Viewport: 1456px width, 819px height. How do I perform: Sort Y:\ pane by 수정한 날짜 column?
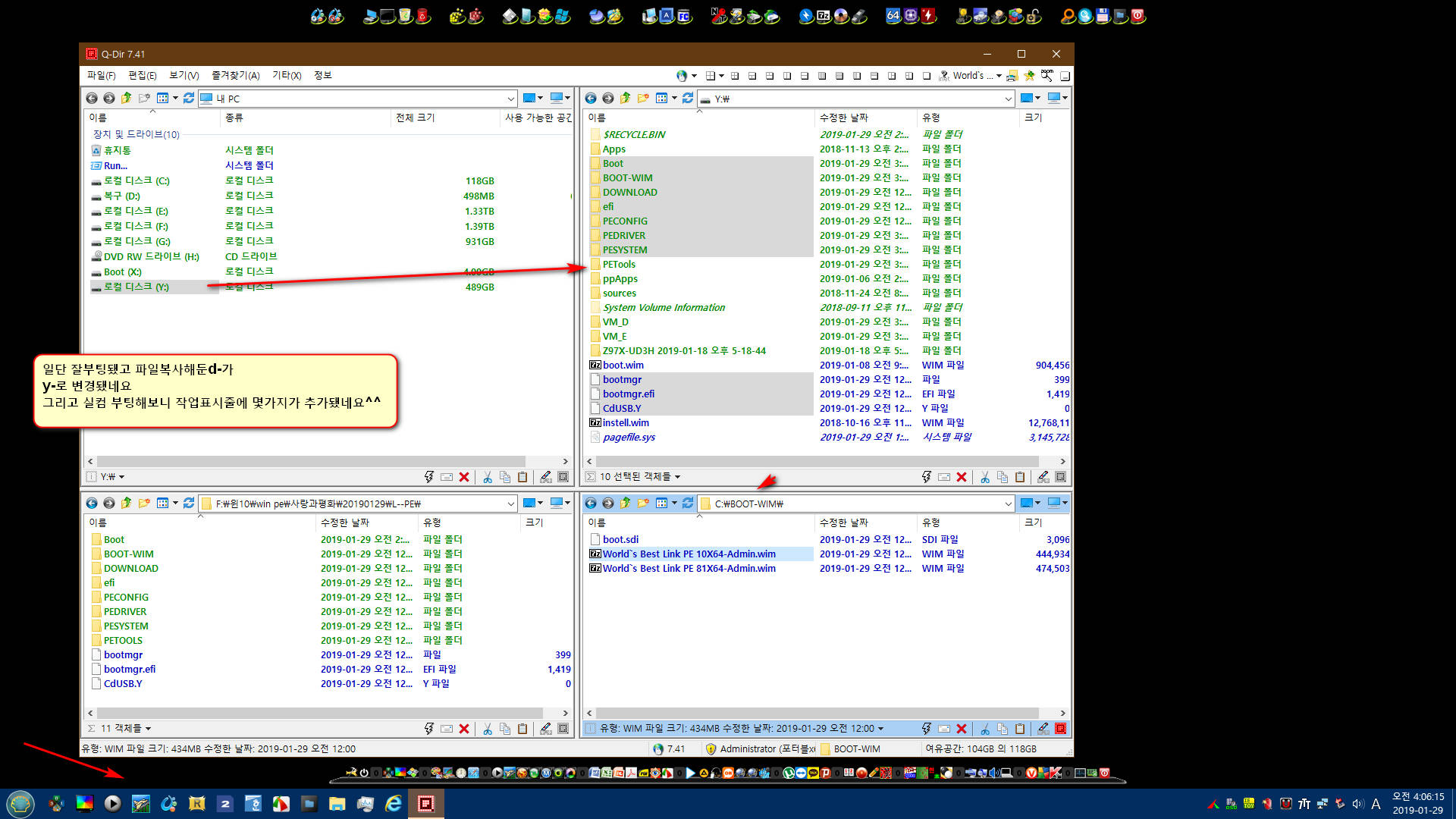coord(866,118)
